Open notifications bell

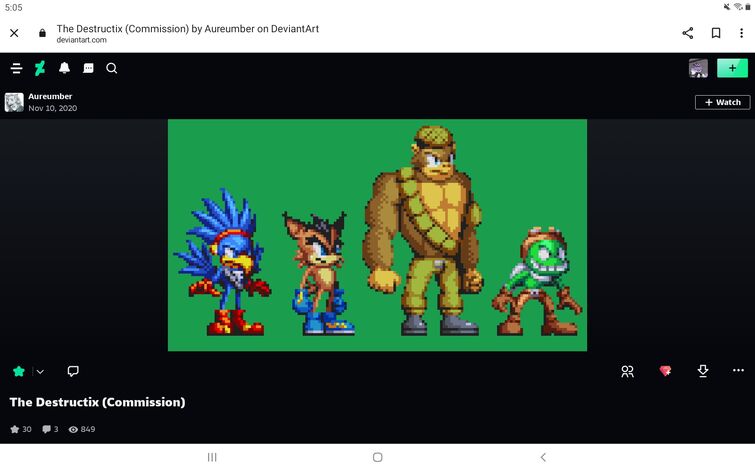[x=65, y=68]
